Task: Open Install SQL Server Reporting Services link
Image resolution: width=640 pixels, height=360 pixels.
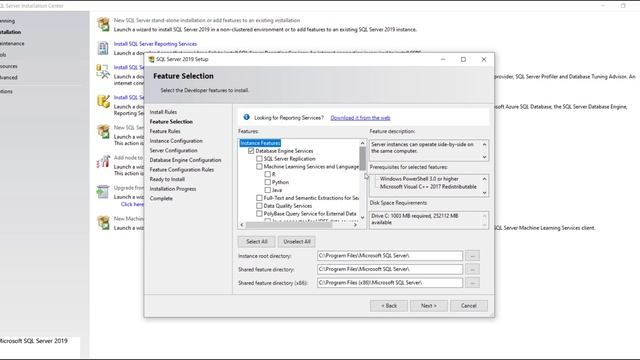Action: (155, 44)
